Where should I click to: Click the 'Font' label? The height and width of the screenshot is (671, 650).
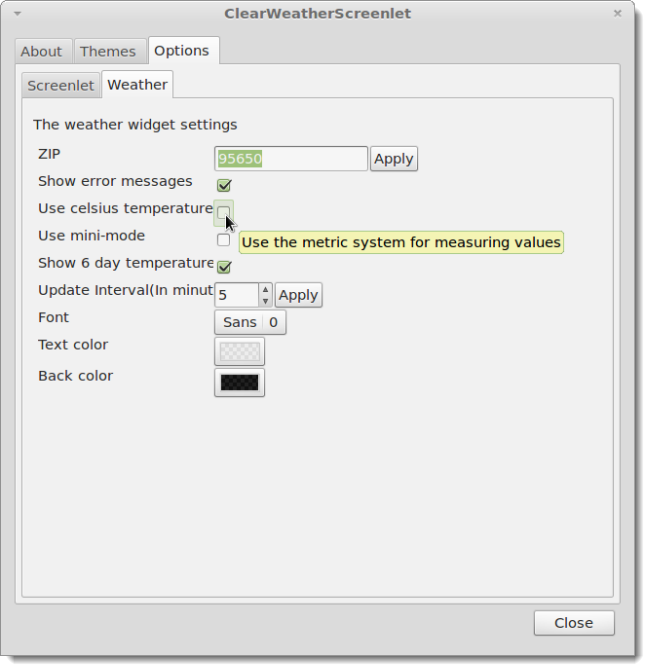pyautogui.click(x=53, y=318)
